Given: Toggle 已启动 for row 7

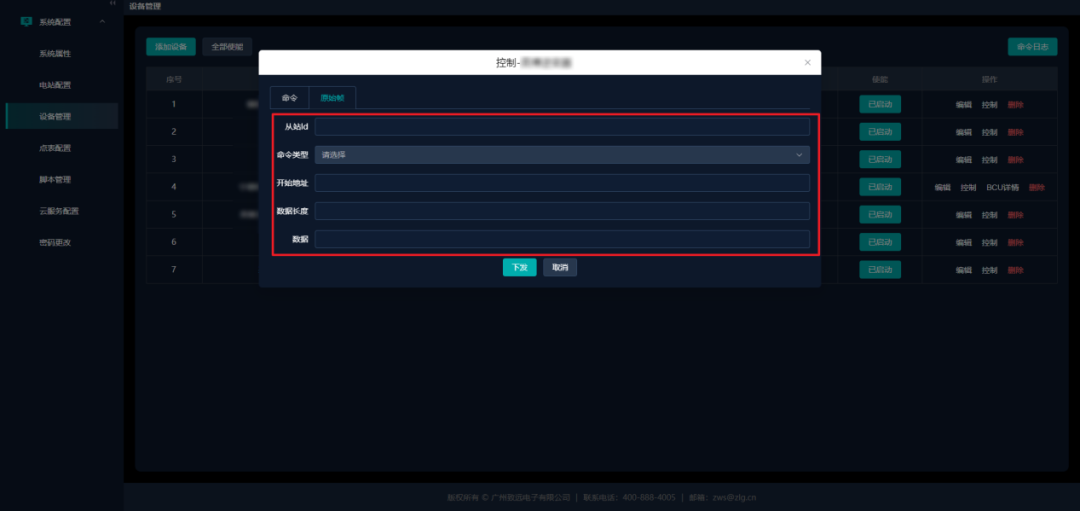Looking at the screenshot, I should 880,270.
